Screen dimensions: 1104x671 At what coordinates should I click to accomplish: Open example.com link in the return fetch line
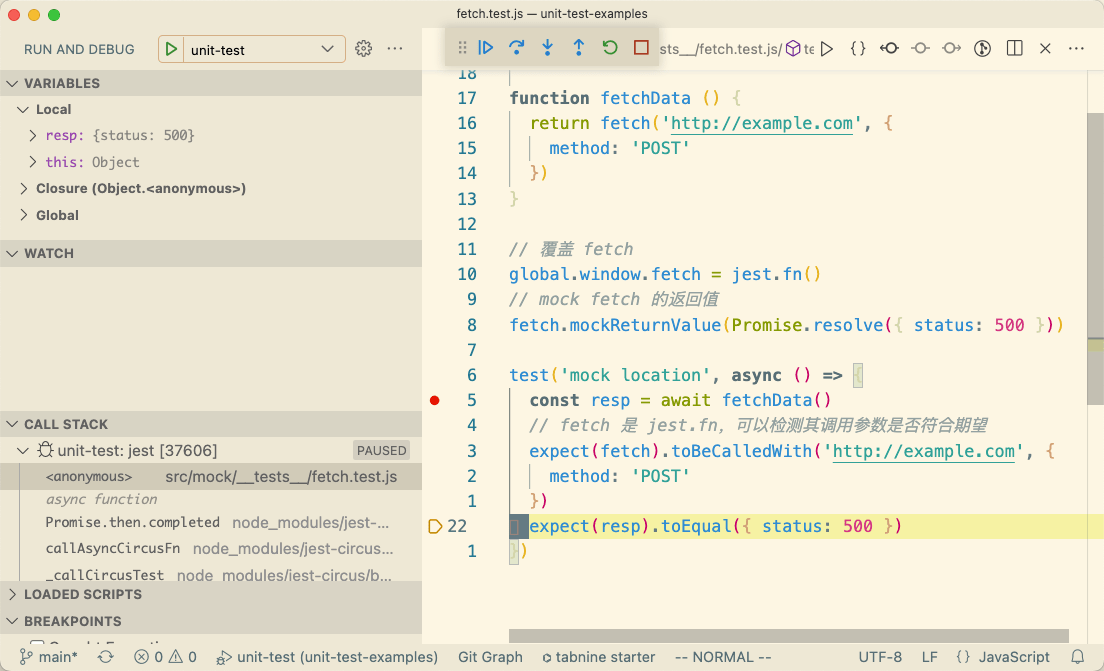[761, 123]
